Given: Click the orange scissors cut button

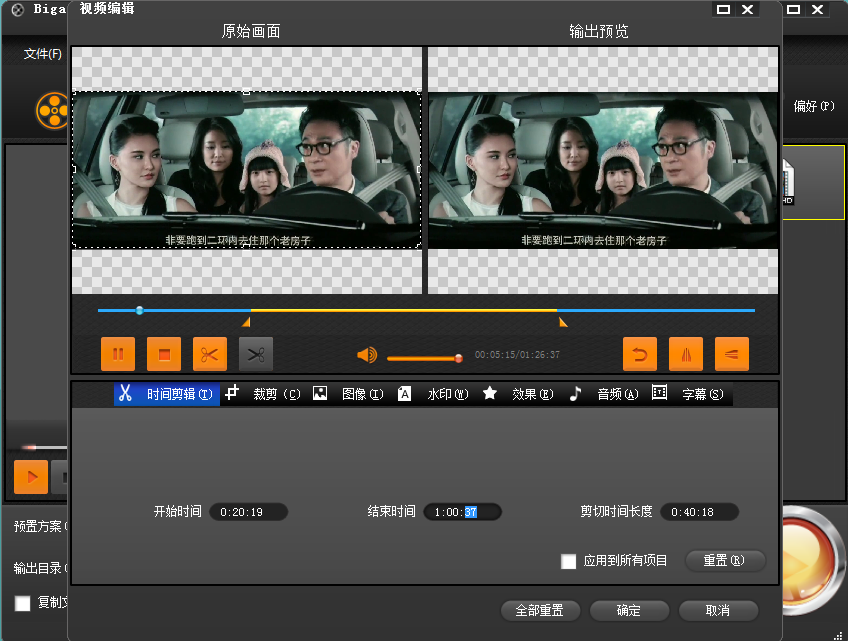Looking at the screenshot, I should pos(210,354).
